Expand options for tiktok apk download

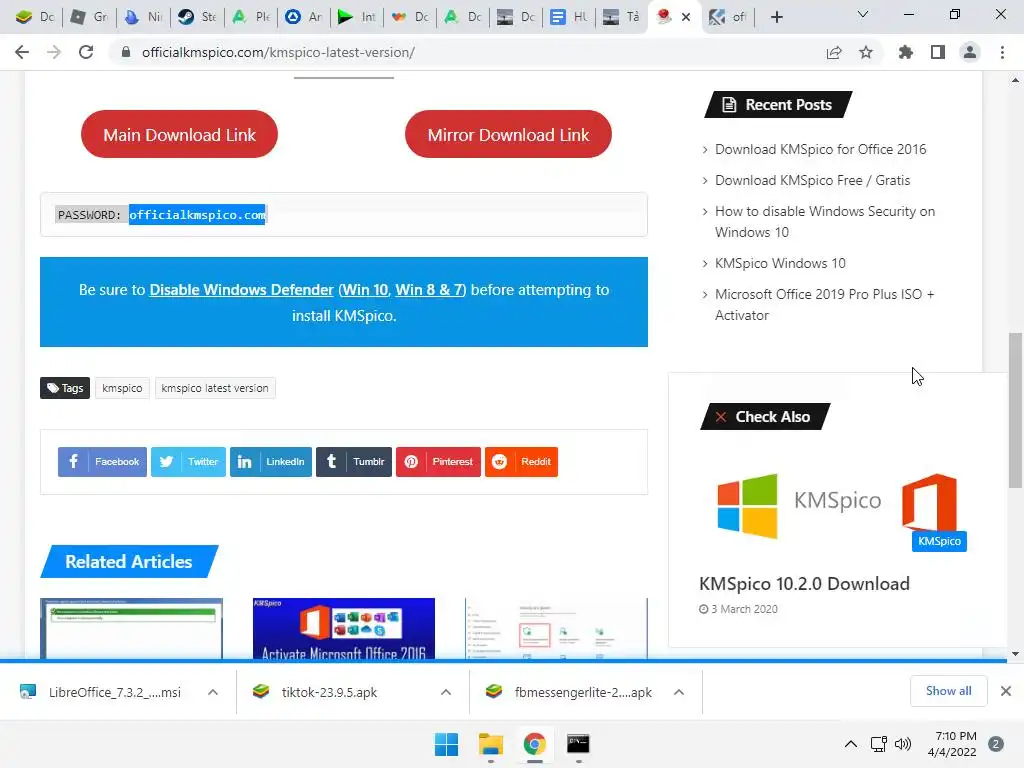446,692
